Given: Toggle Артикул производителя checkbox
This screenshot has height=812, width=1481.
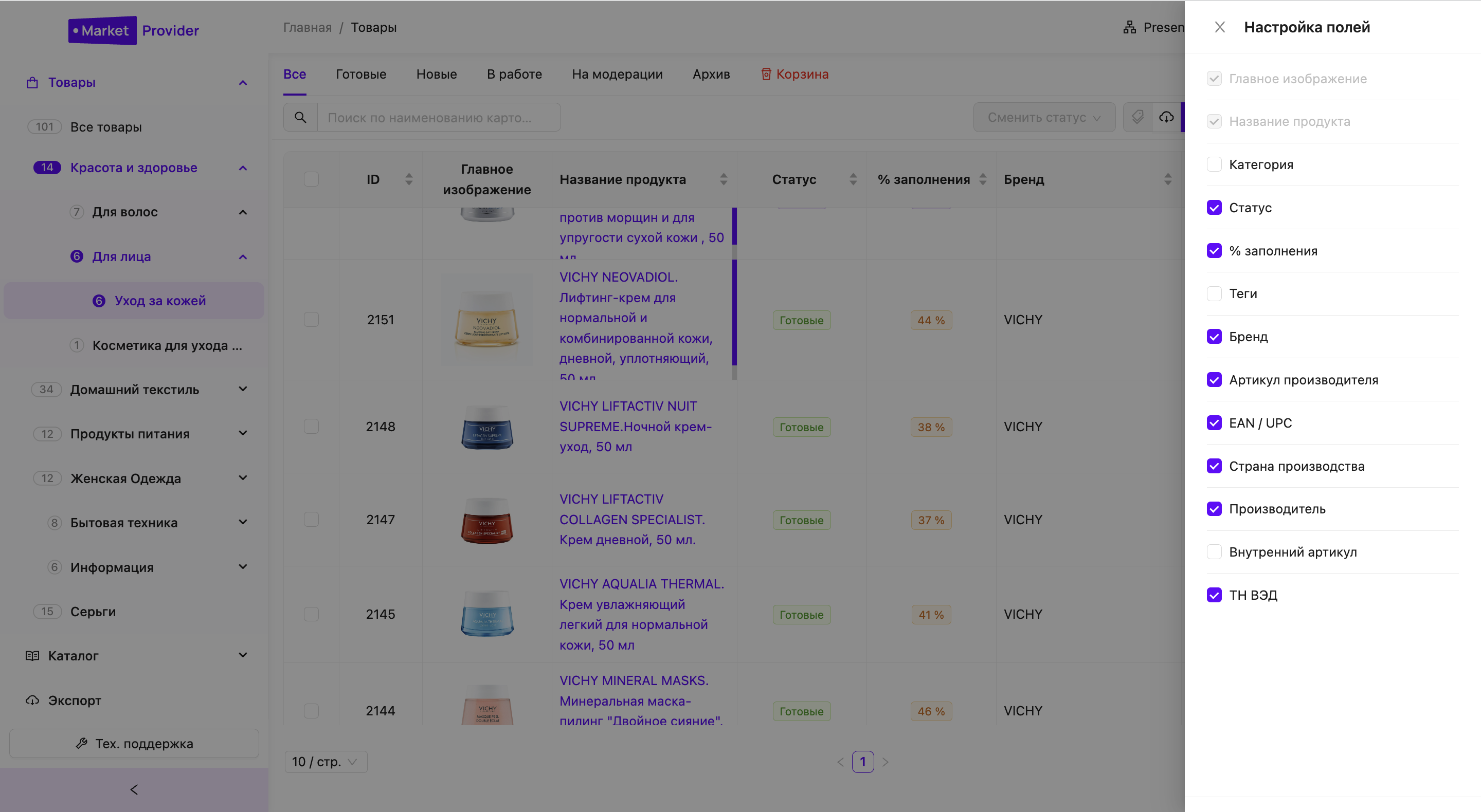Looking at the screenshot, I should pyautogui.click(x=1214, y=380).
